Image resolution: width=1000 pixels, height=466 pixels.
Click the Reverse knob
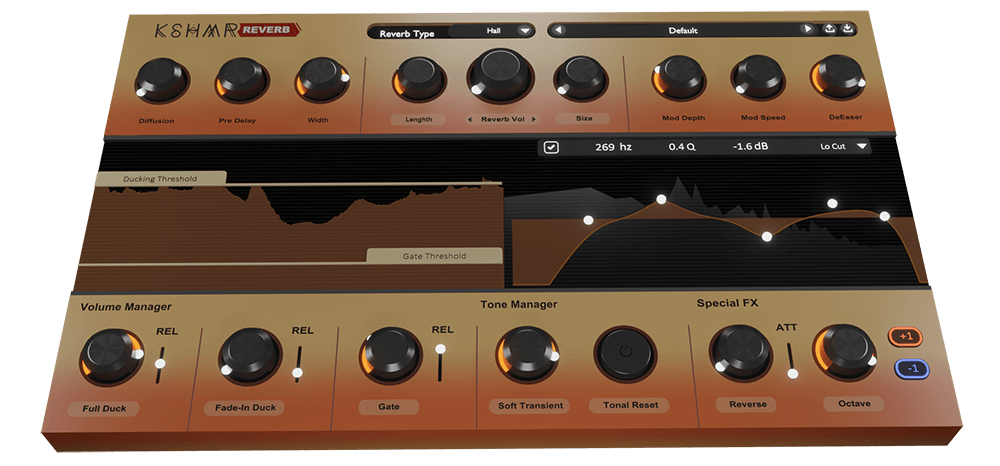pos(741,353)
